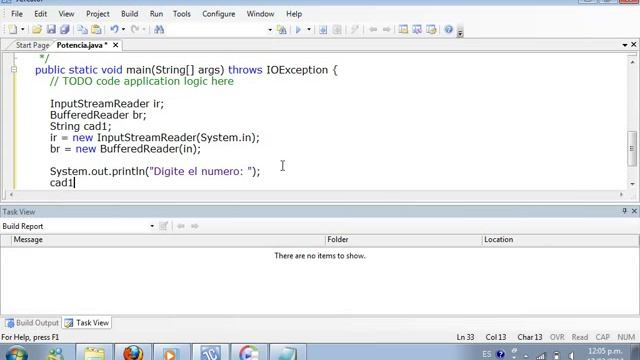Click the Copy toolbar icon
Screen dimensions: 640x360
(x=82, y=29)
